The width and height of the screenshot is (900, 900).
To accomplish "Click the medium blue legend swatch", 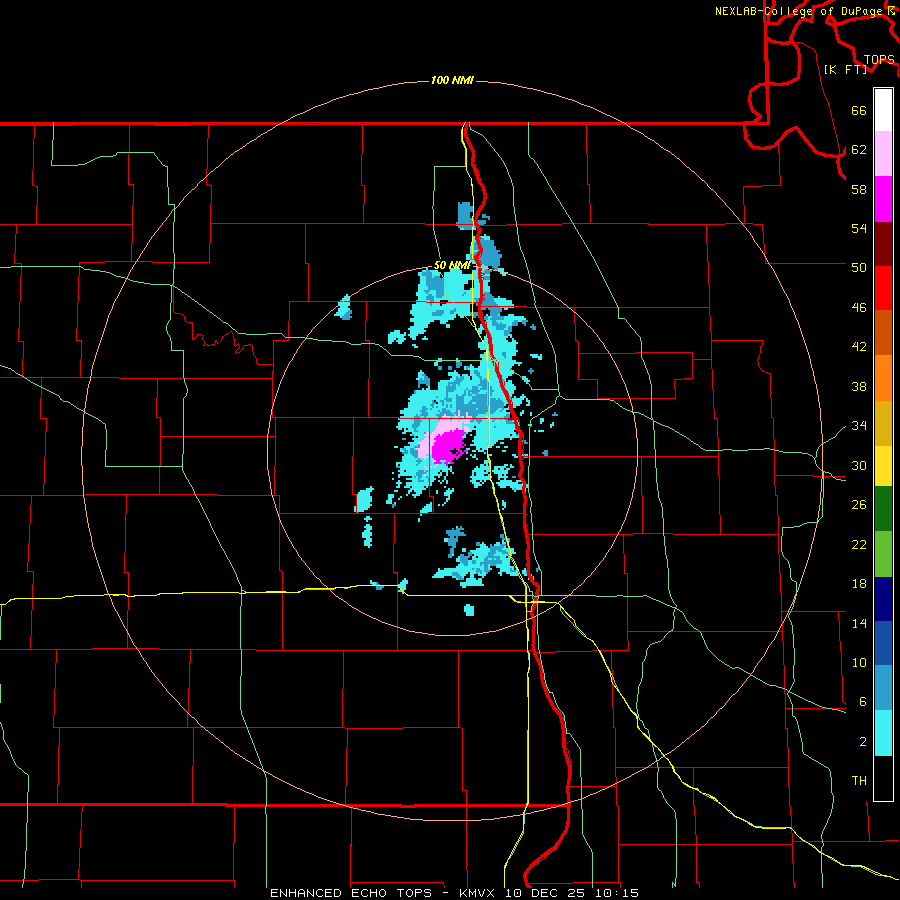I will (x=883, y=643).
